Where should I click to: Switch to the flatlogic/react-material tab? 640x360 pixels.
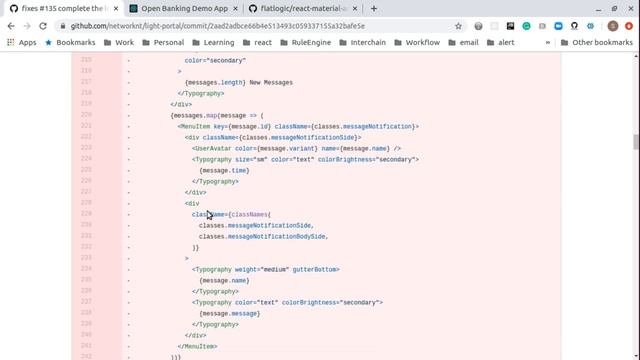[303, 9]
